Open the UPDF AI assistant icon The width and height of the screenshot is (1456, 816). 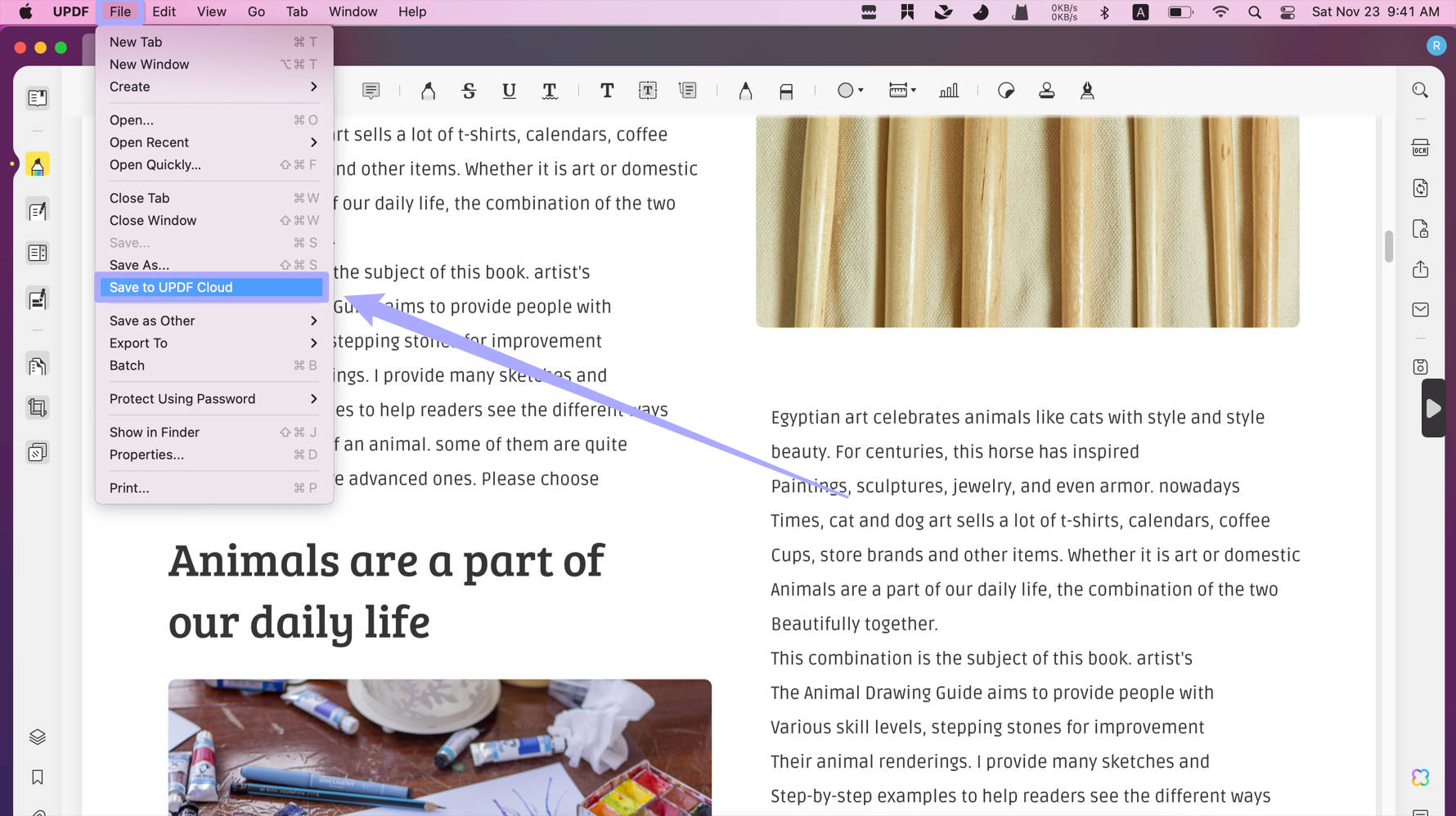tap(1421, 778)
